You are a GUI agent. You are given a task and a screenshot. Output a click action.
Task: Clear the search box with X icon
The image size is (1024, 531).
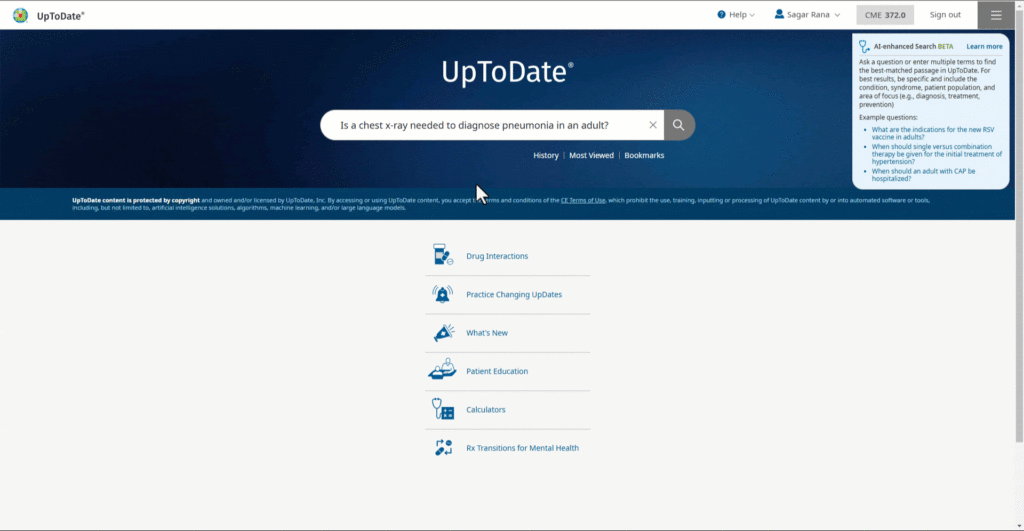pos(653,125)
